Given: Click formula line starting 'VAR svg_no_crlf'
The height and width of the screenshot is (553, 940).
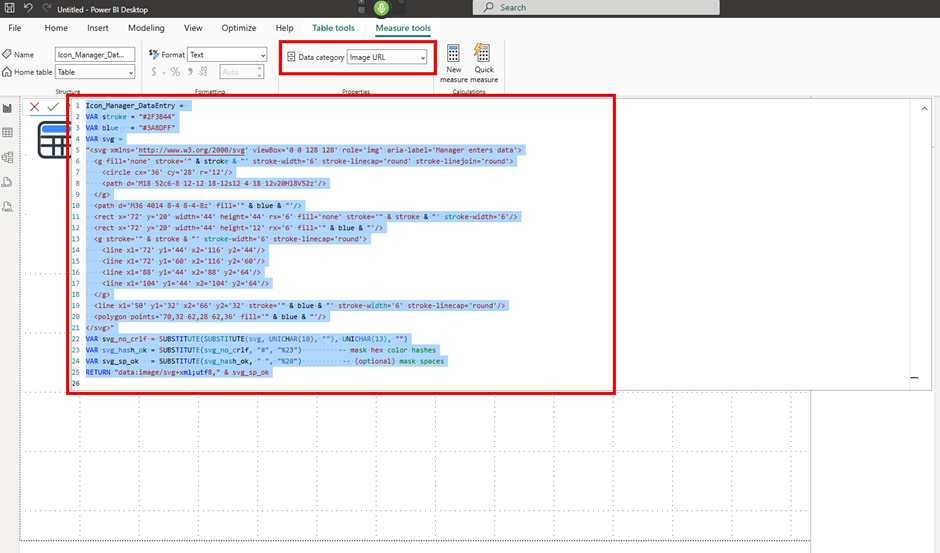Looking at the screenshot, I should click(246, 339).
